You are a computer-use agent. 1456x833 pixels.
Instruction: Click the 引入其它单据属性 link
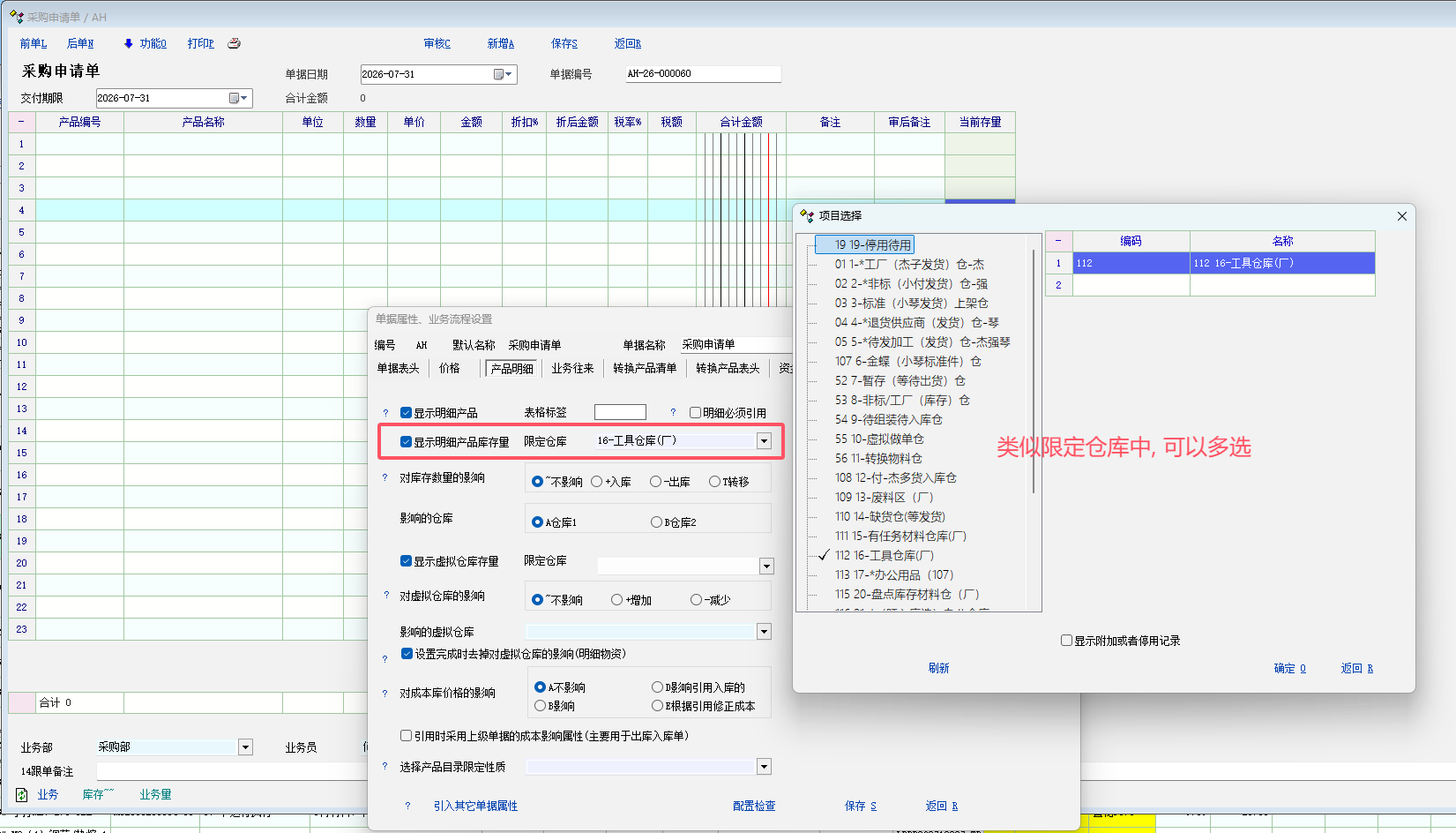pyautogui.click(x=475, y=807)
